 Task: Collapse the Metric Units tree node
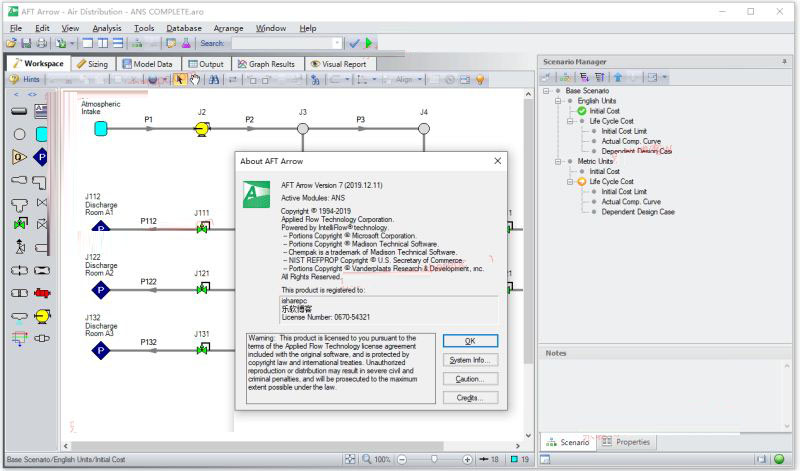[558, 161]
